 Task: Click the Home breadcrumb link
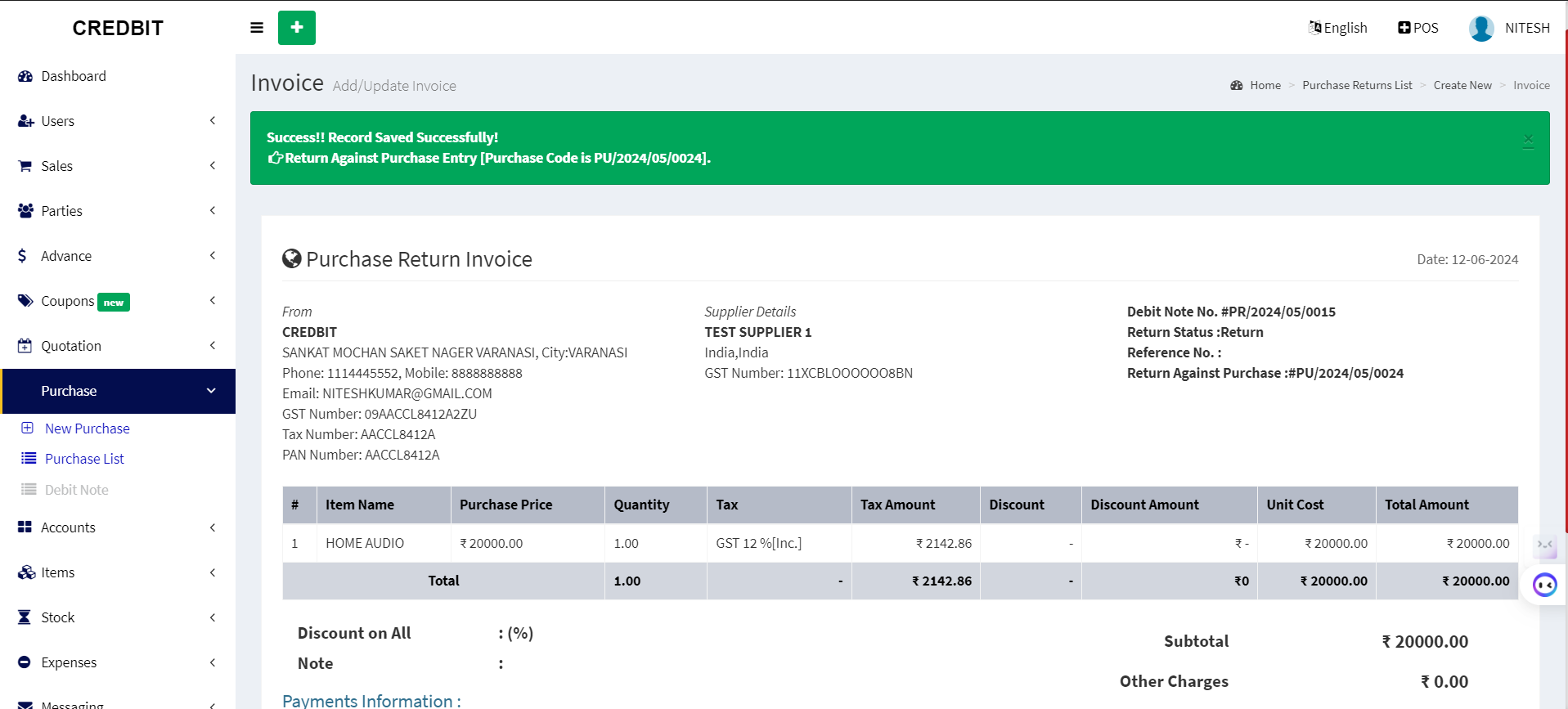pos(1265,85)
